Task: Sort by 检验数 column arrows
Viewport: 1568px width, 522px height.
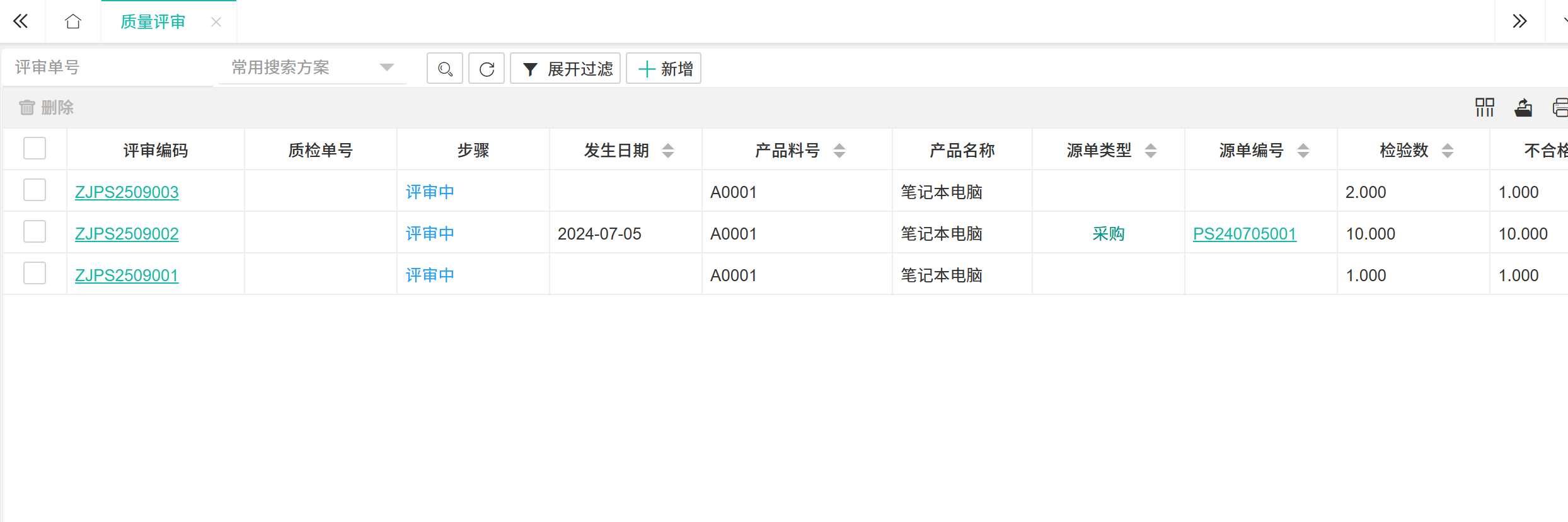Action: tap(1448, 151)
